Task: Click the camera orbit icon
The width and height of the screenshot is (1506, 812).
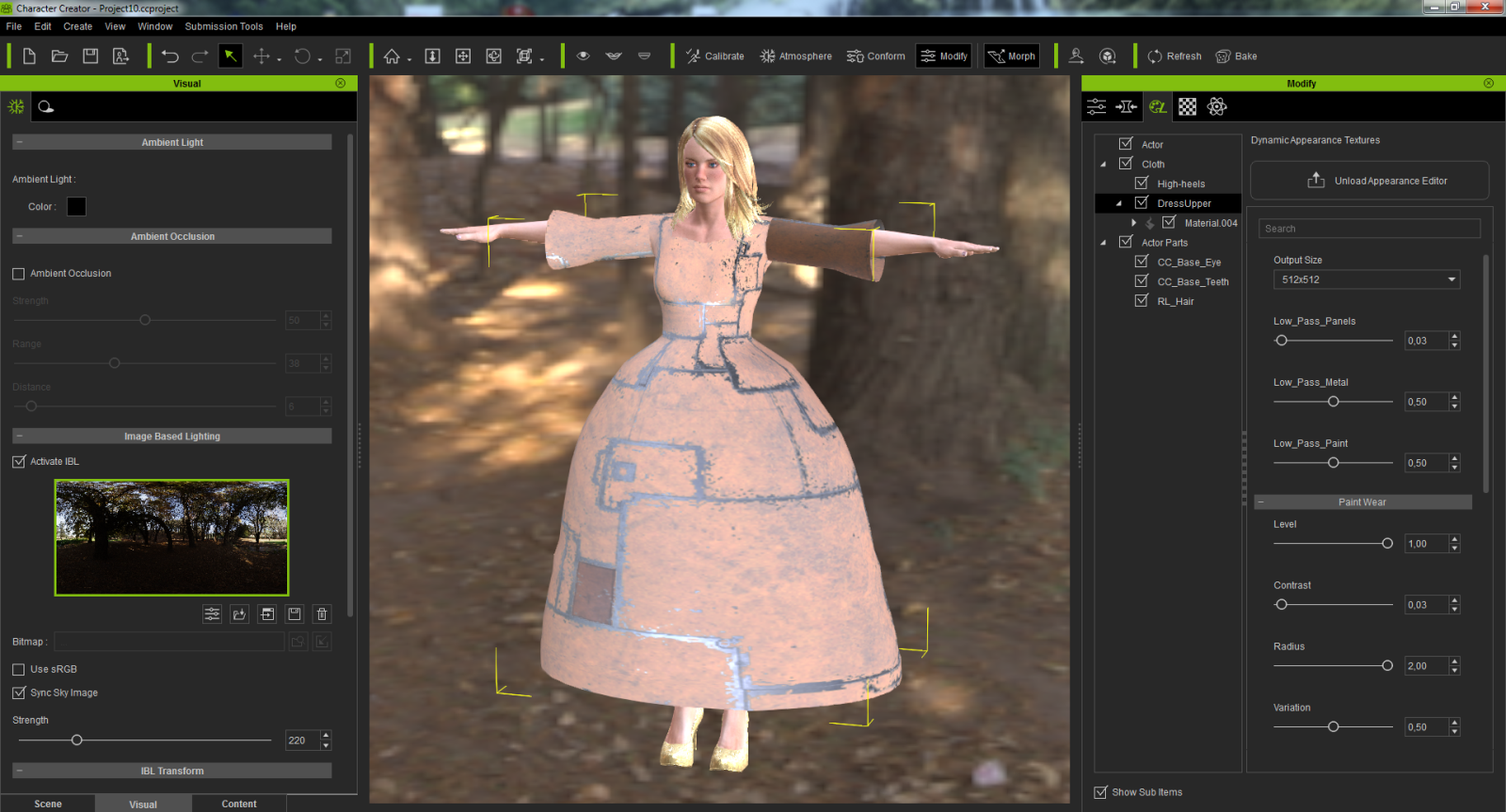Action: [494, 56]
